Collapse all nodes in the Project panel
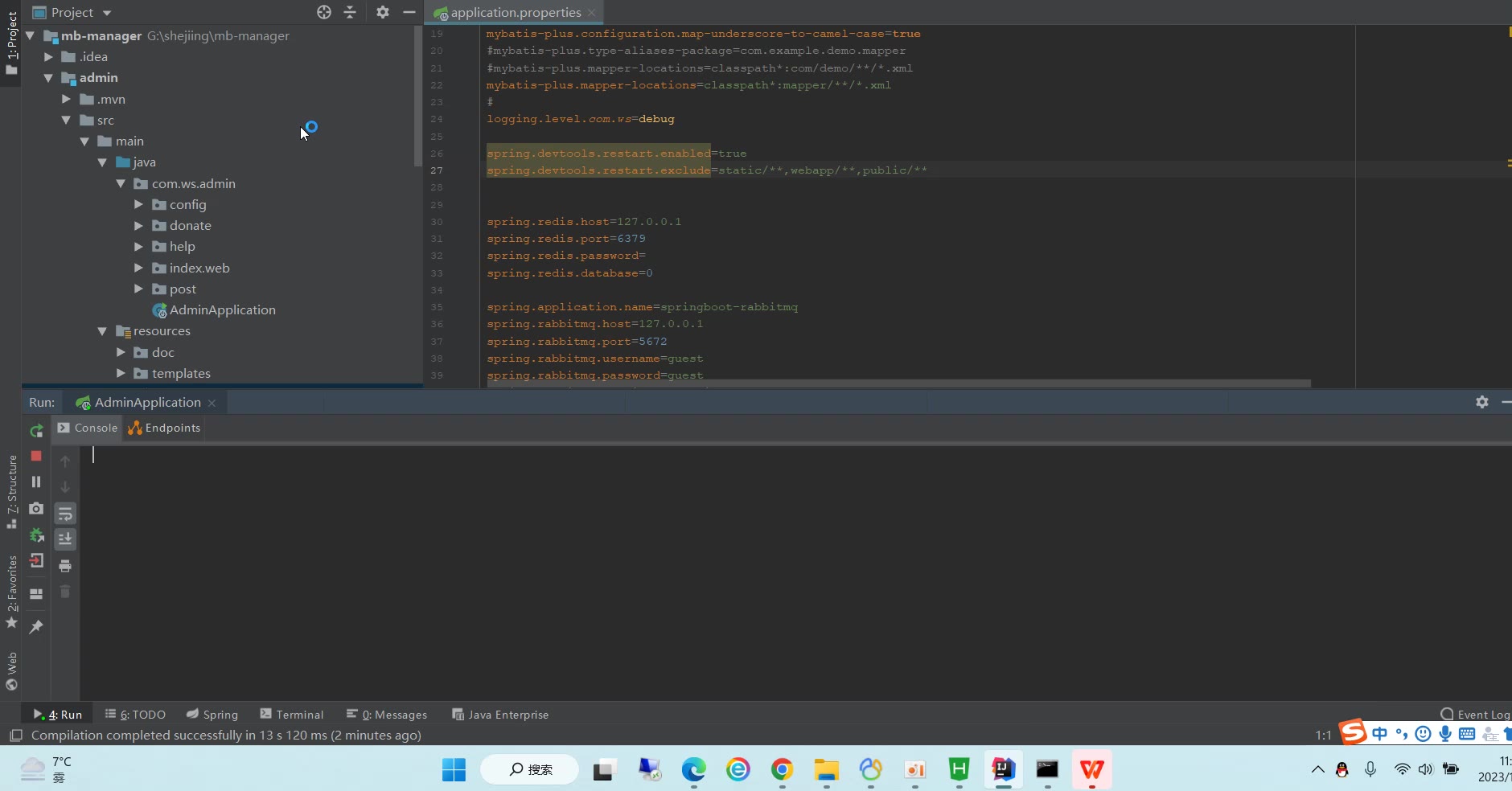Image resolution: width=1512 pixels, height=791 pixels. click(x=350, y=12)
